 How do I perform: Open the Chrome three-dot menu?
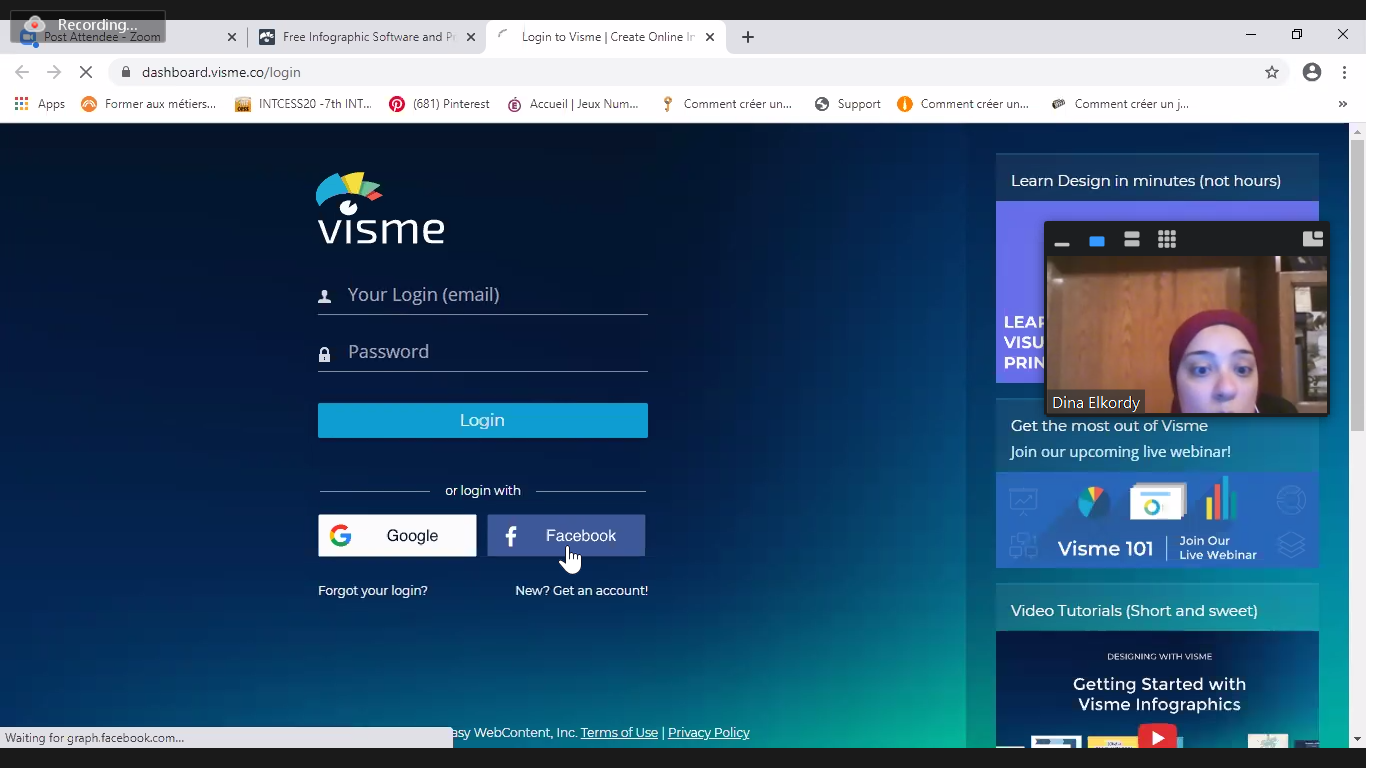click(x=1345, y=72)
